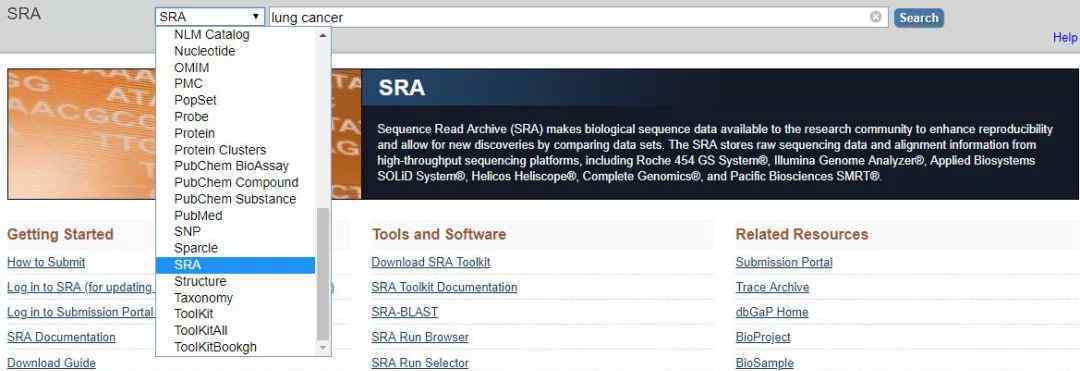Open the How to Submit link
Viewport: 1080px width, 371px height.
tap(46, 262)
